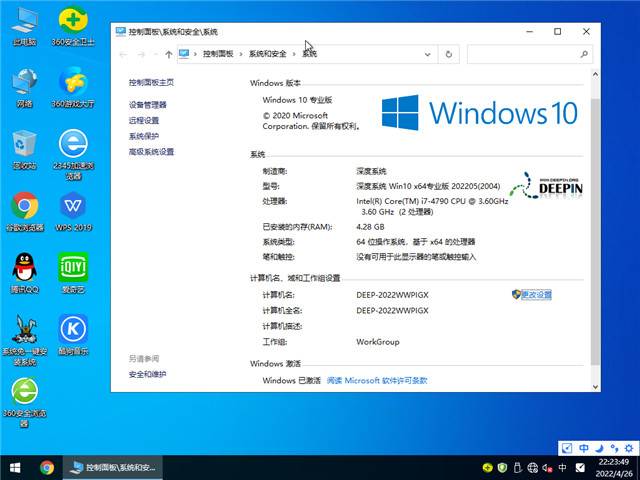Viewport: 640px width, 480px height.
Task: Toggle the IME moon night mode icon
Action: point(598,448)
